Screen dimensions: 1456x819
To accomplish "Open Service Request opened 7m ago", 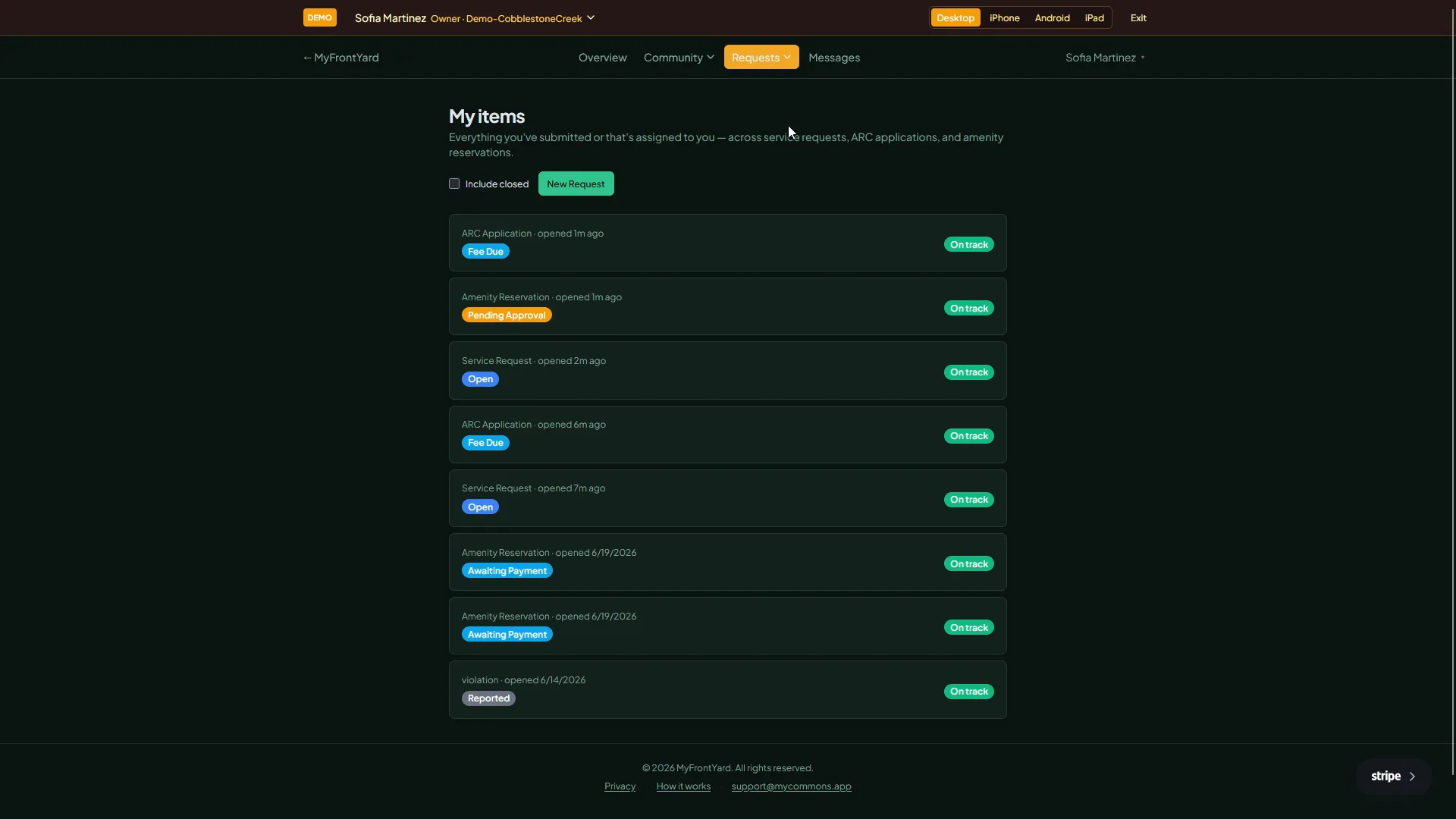I will click(x=727, y=498).
